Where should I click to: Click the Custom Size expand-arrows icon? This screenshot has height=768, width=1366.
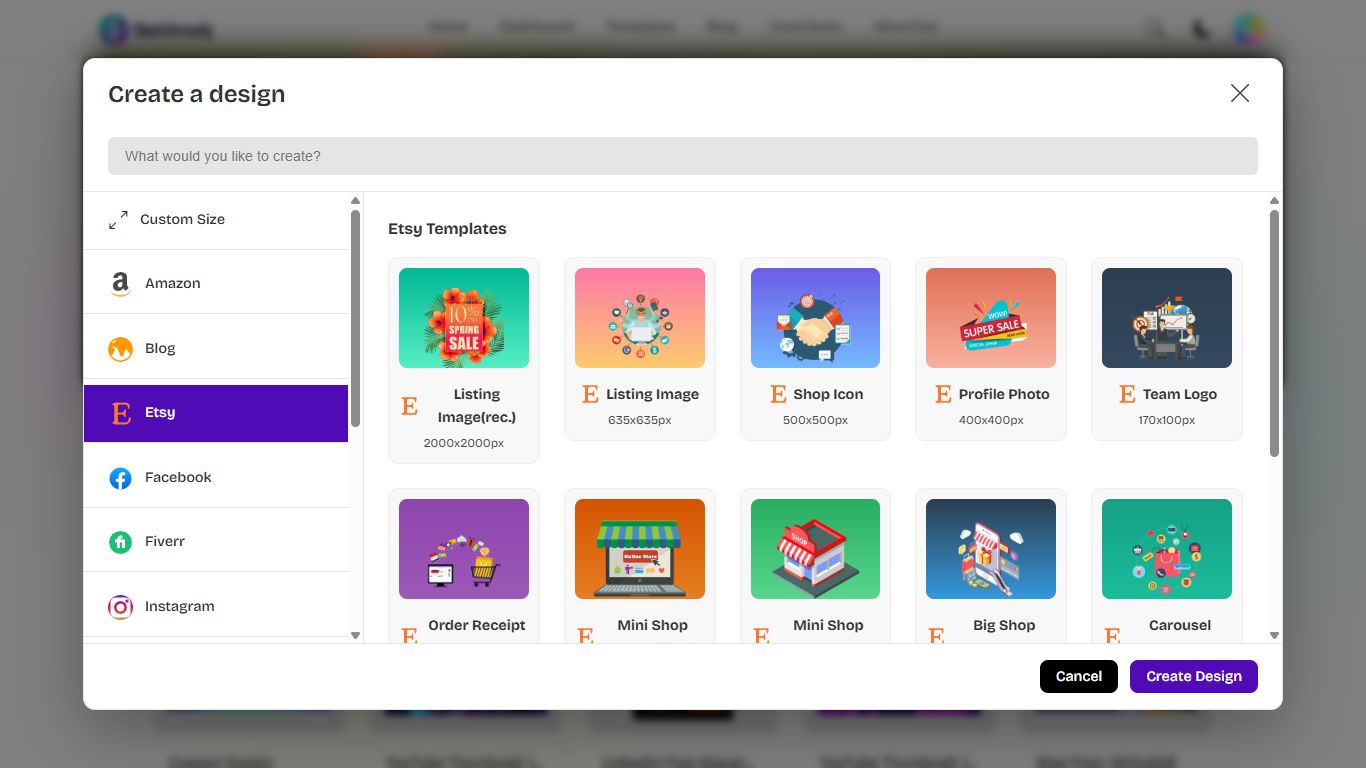[x=118, y=220]
